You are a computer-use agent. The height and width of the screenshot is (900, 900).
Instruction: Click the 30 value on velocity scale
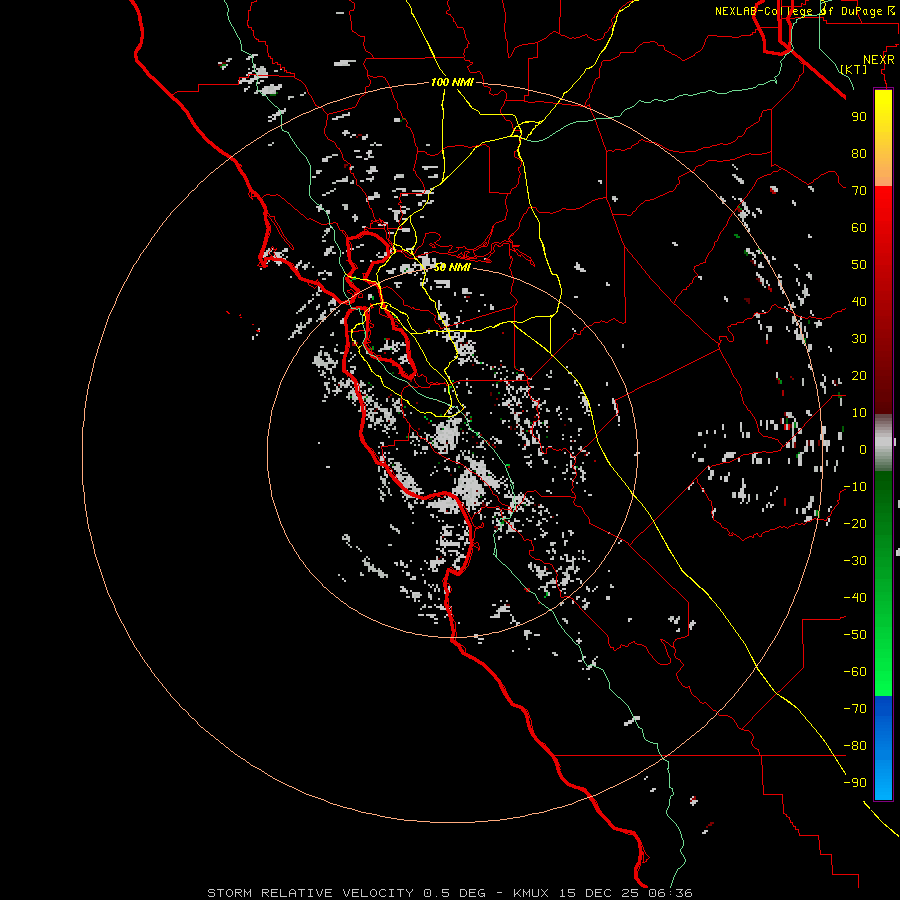[x=859, y=339]
